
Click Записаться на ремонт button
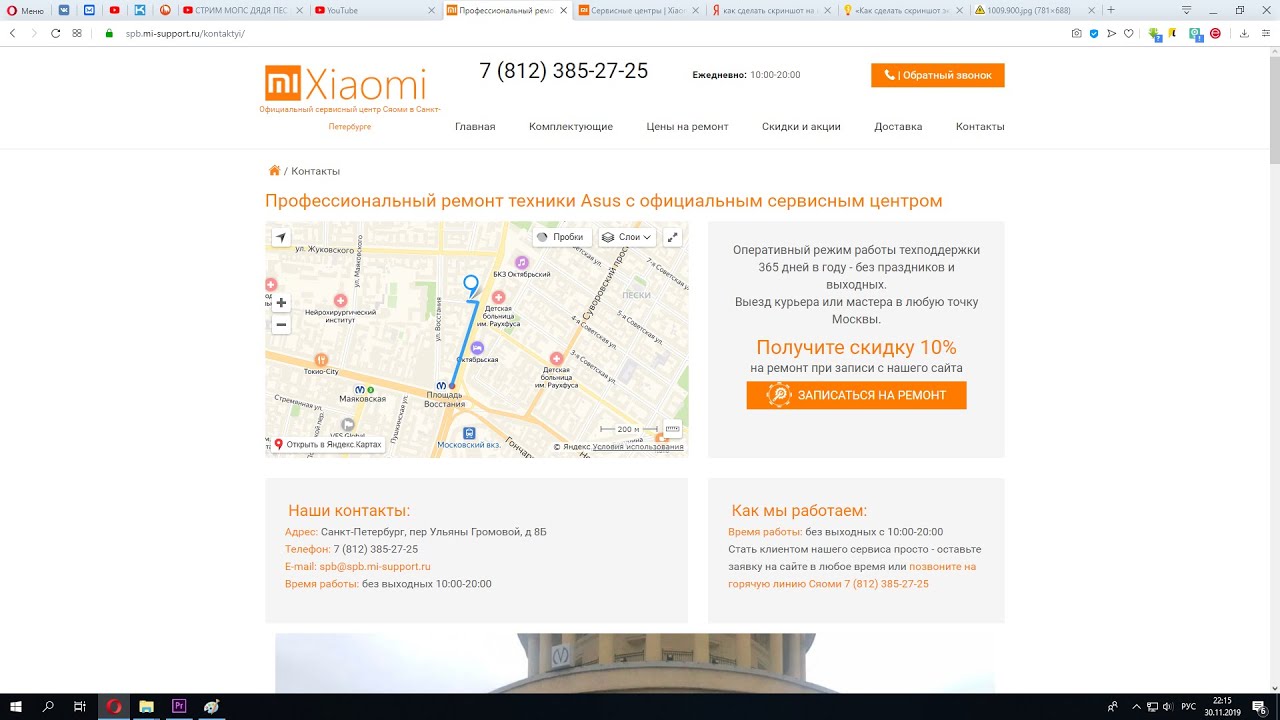coord(857,395)
